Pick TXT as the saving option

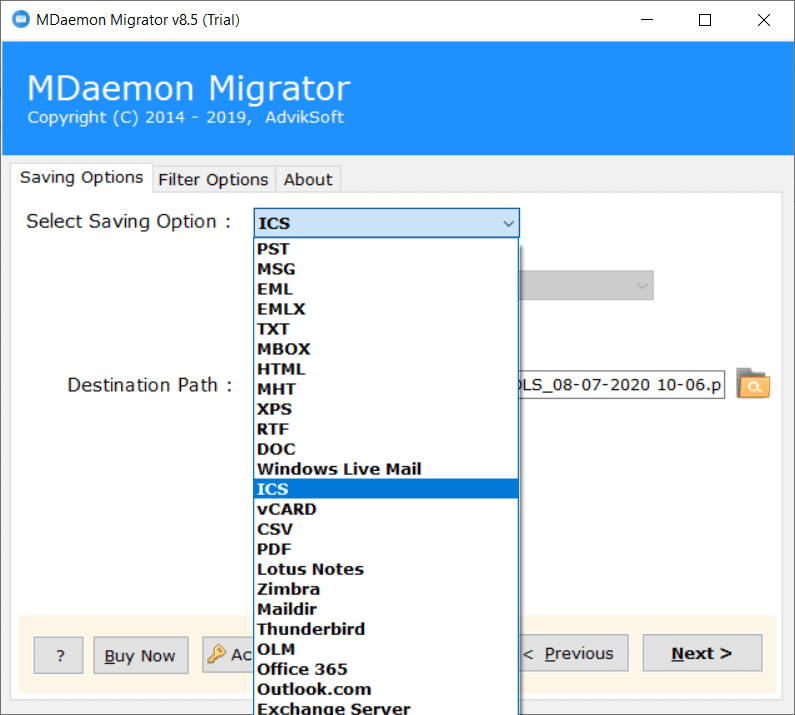pyautogui.click(x=386, y=329)
